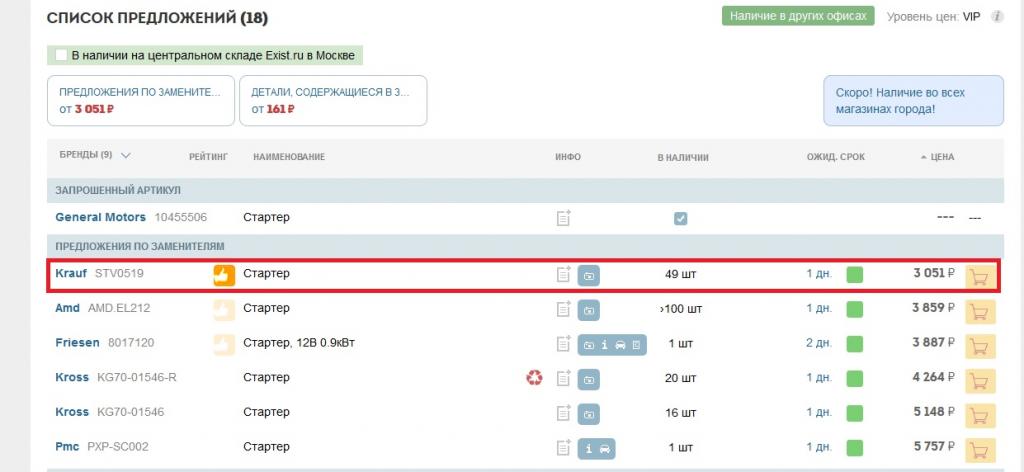Click the Наименование column header
The width and height of the screenshot is (1024, 472).
(x=289, y=157)
